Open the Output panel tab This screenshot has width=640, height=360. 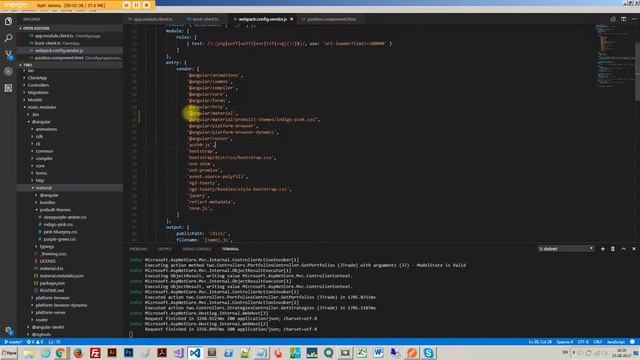click(165, 249)
